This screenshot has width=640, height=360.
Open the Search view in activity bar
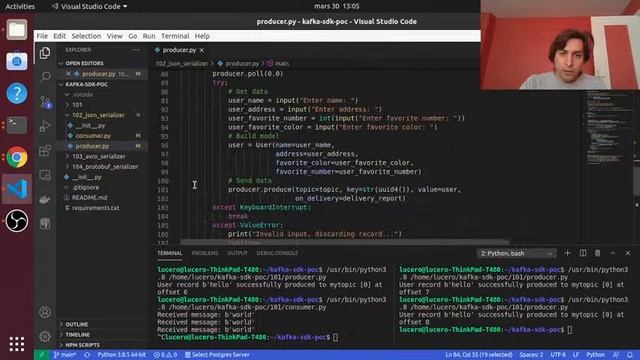(x=45, y=77)
